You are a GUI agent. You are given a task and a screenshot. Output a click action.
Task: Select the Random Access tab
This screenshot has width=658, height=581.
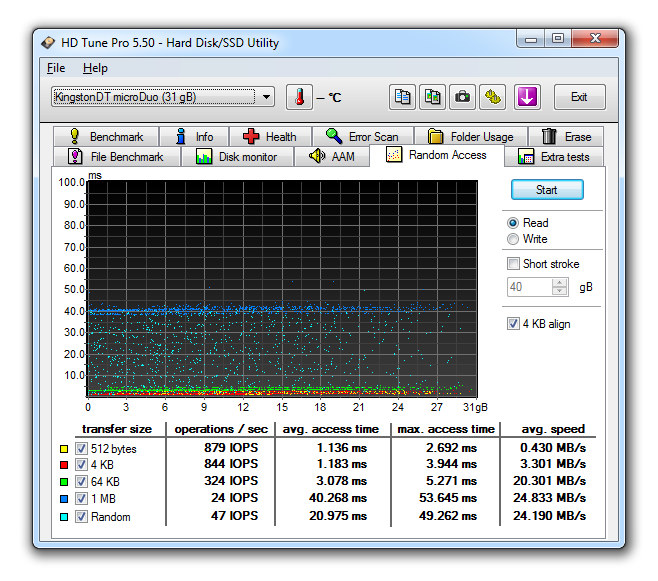tap(436, 155)
